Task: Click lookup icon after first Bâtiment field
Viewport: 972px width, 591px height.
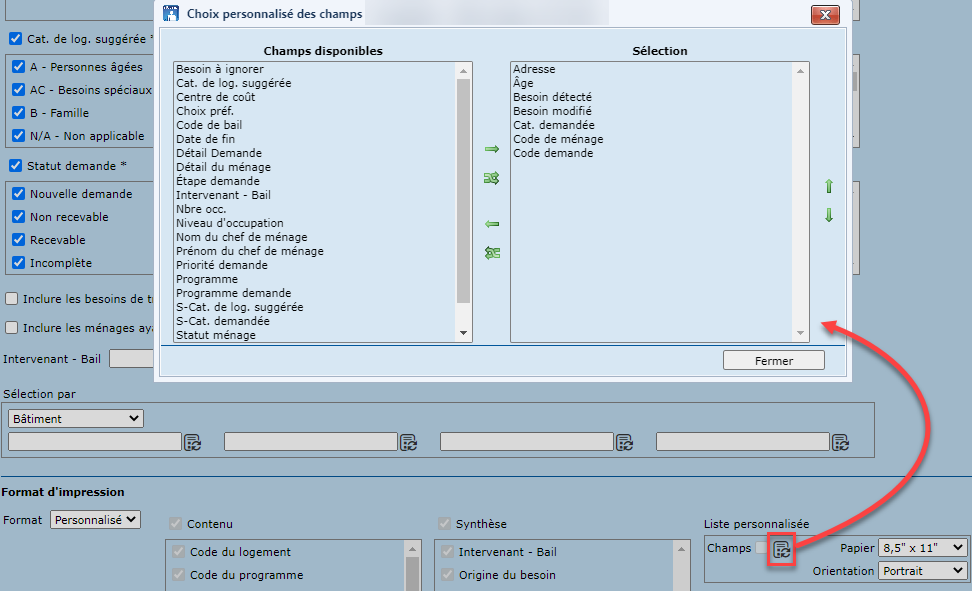Action: (192, 442)
